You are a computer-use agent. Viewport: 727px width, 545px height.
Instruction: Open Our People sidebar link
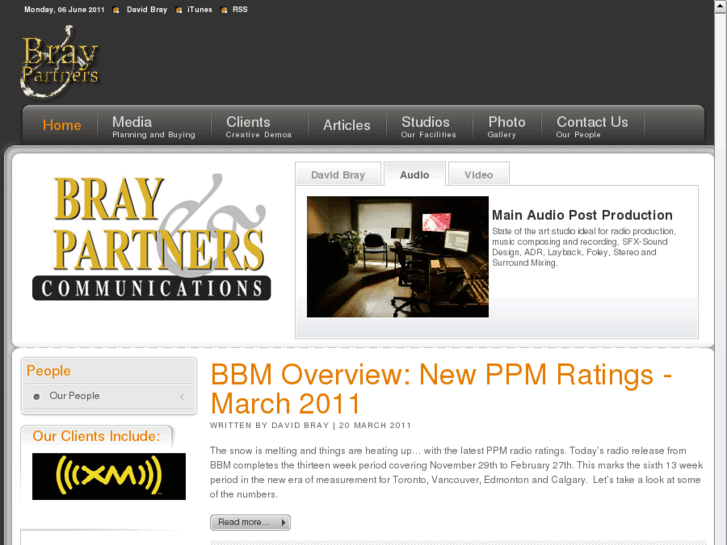pyautogui.click(x=74, y=396)
